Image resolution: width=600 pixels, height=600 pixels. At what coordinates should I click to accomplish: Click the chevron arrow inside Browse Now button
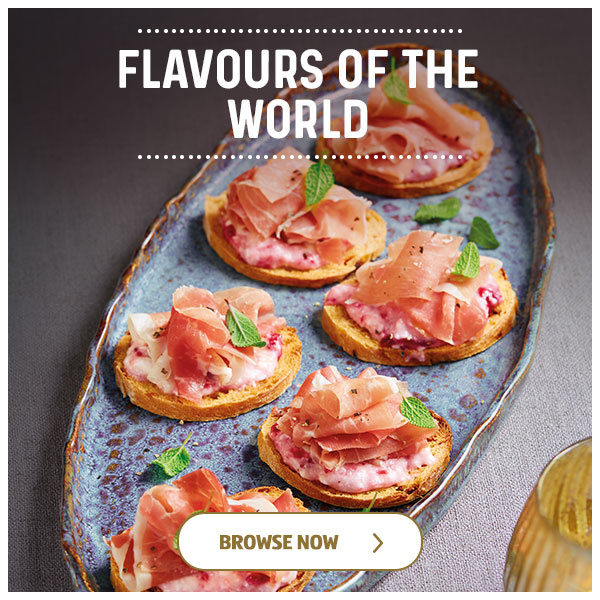tap(378, 543)
